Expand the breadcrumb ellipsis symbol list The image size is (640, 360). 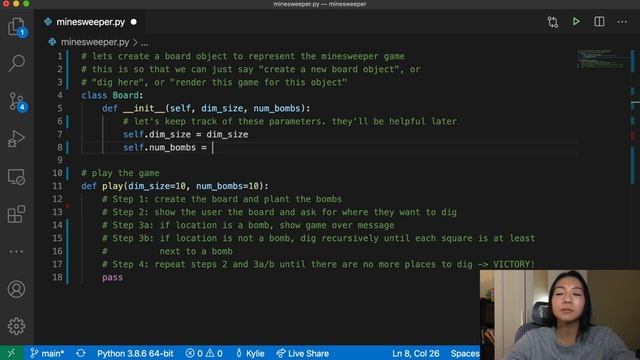[144, 42]
